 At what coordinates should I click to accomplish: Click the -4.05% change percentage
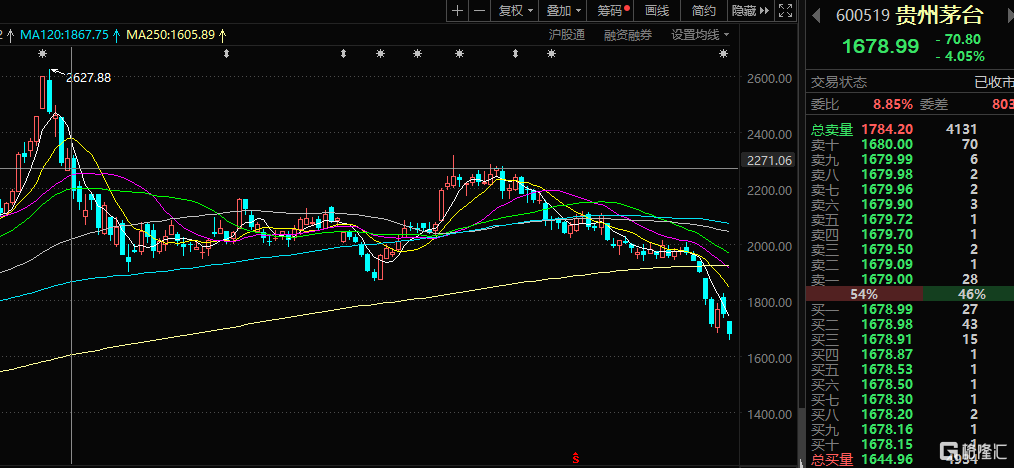[x=960, y=56]
